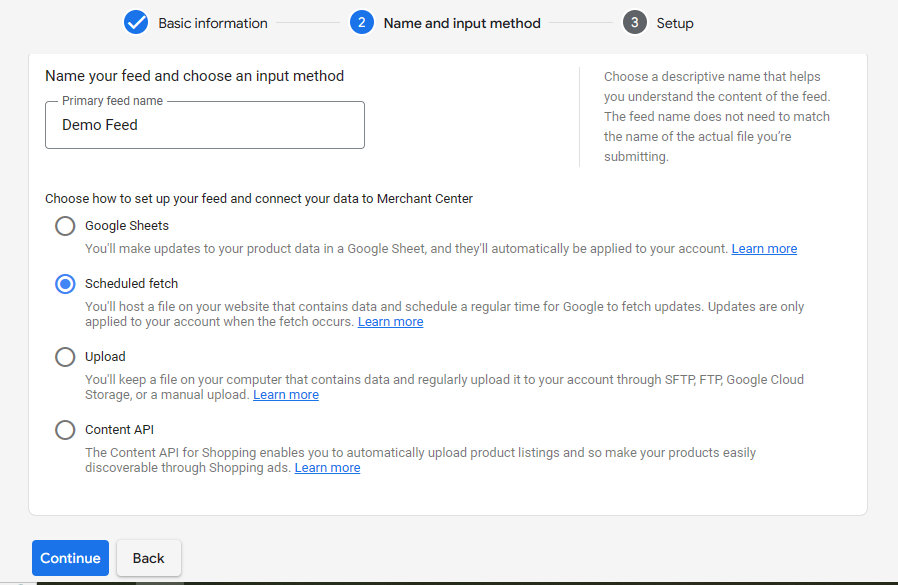This screenshot has height=585, width=898.
Task: Visit Learn more link for Content API
Action: [327, 468]
